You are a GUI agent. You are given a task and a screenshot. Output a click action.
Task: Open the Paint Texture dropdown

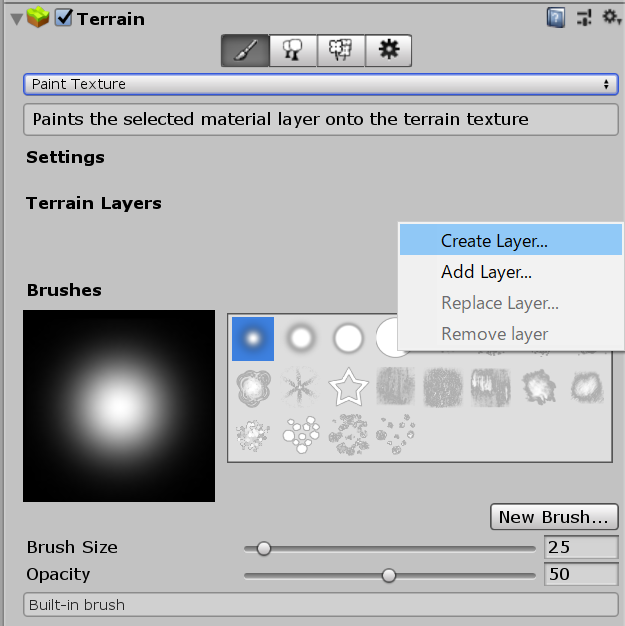click(320, 84)
